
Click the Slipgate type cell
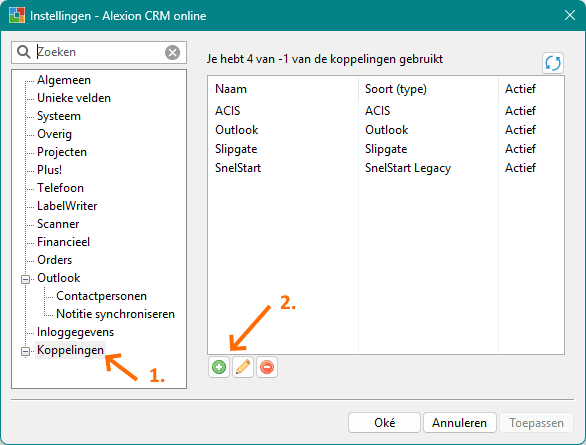tap(386, 149)
